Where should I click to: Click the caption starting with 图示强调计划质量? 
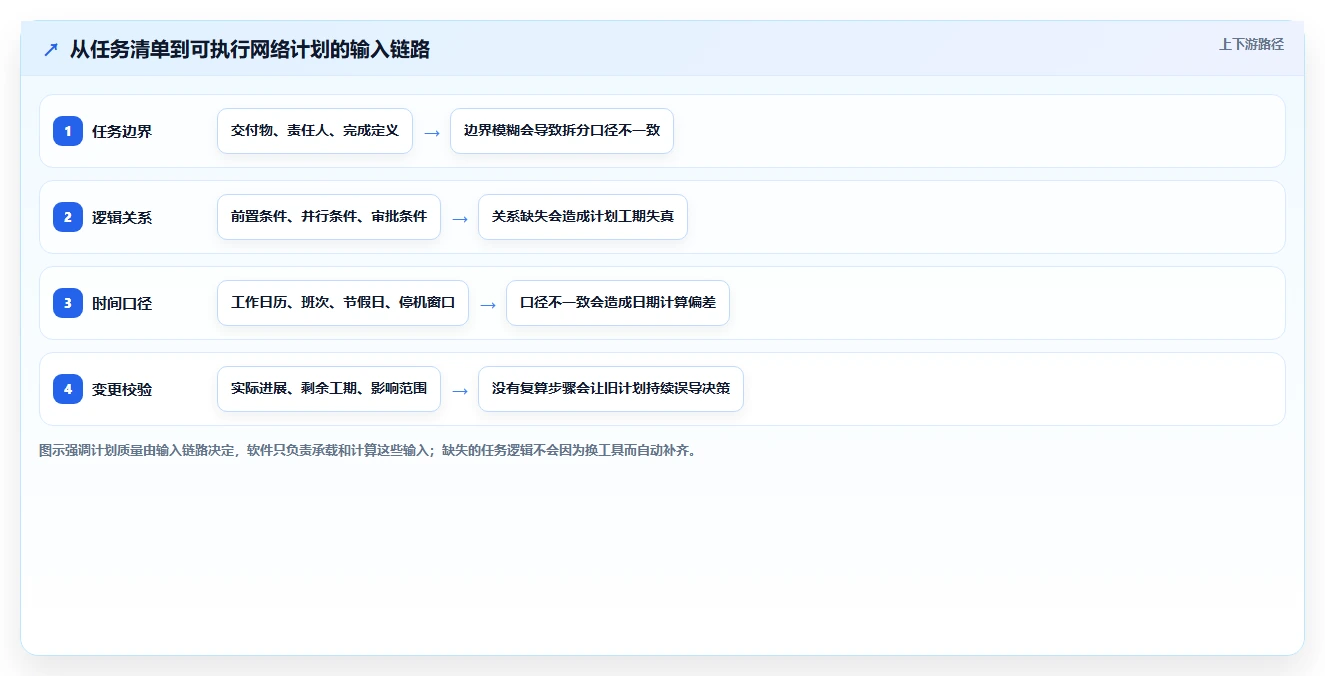367,450
